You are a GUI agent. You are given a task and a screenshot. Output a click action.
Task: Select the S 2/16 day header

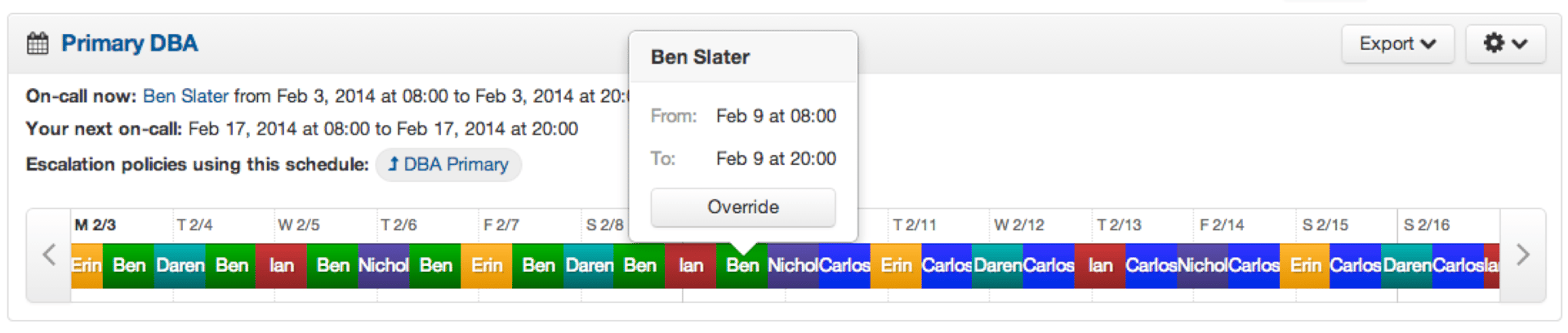pos(1426,224)
